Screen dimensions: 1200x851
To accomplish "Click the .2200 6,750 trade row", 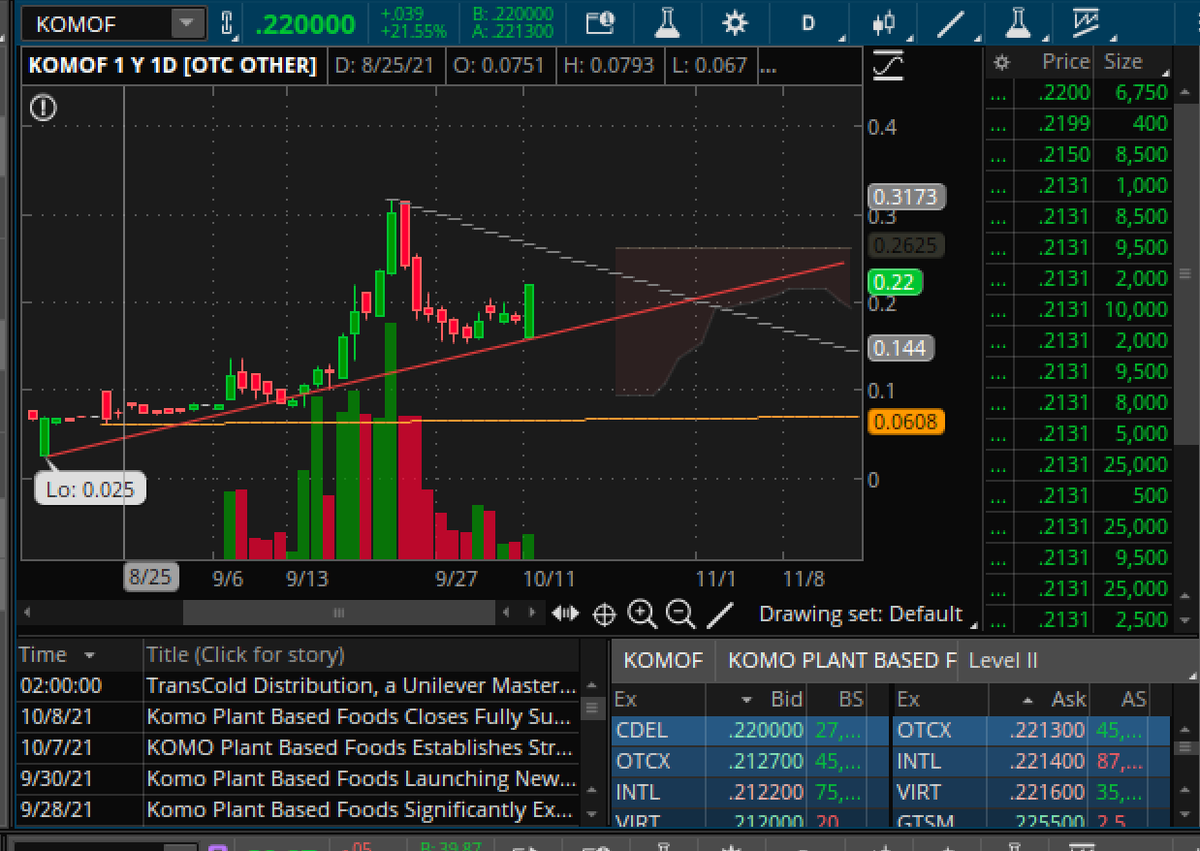I will (1080, 92).
